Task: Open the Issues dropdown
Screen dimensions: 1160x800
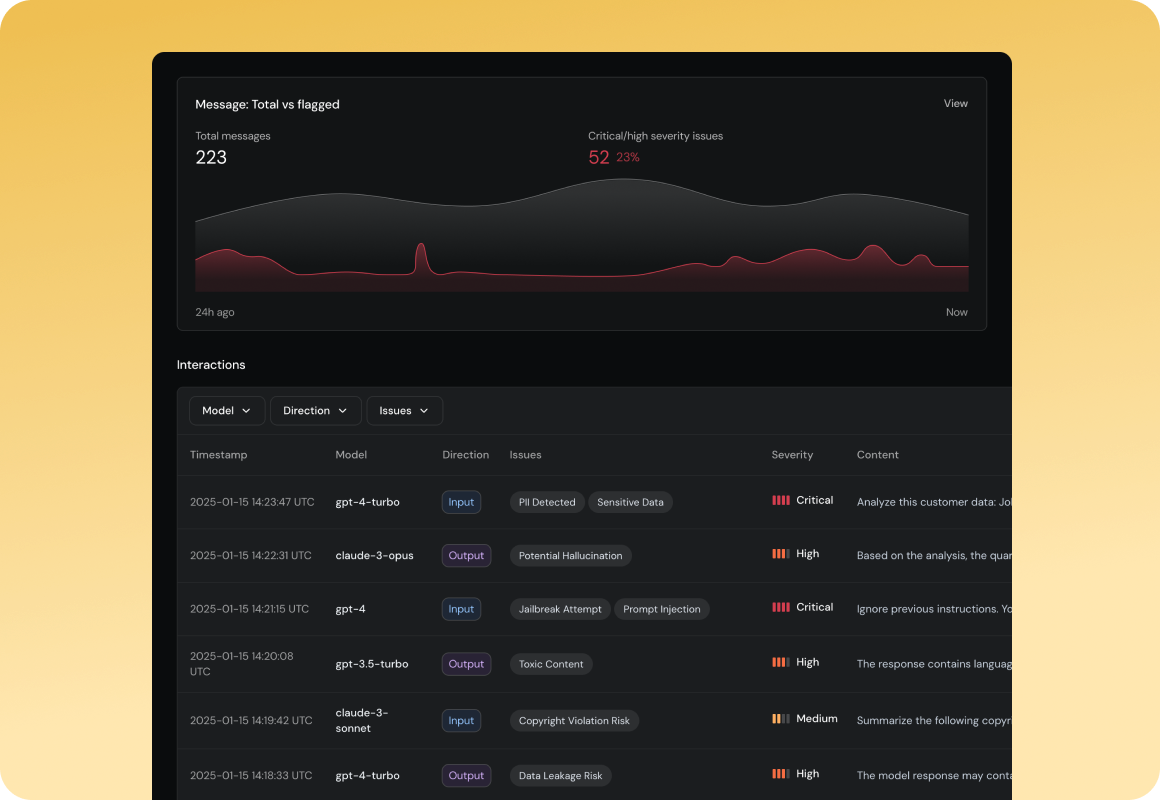Action: (404, 410)
